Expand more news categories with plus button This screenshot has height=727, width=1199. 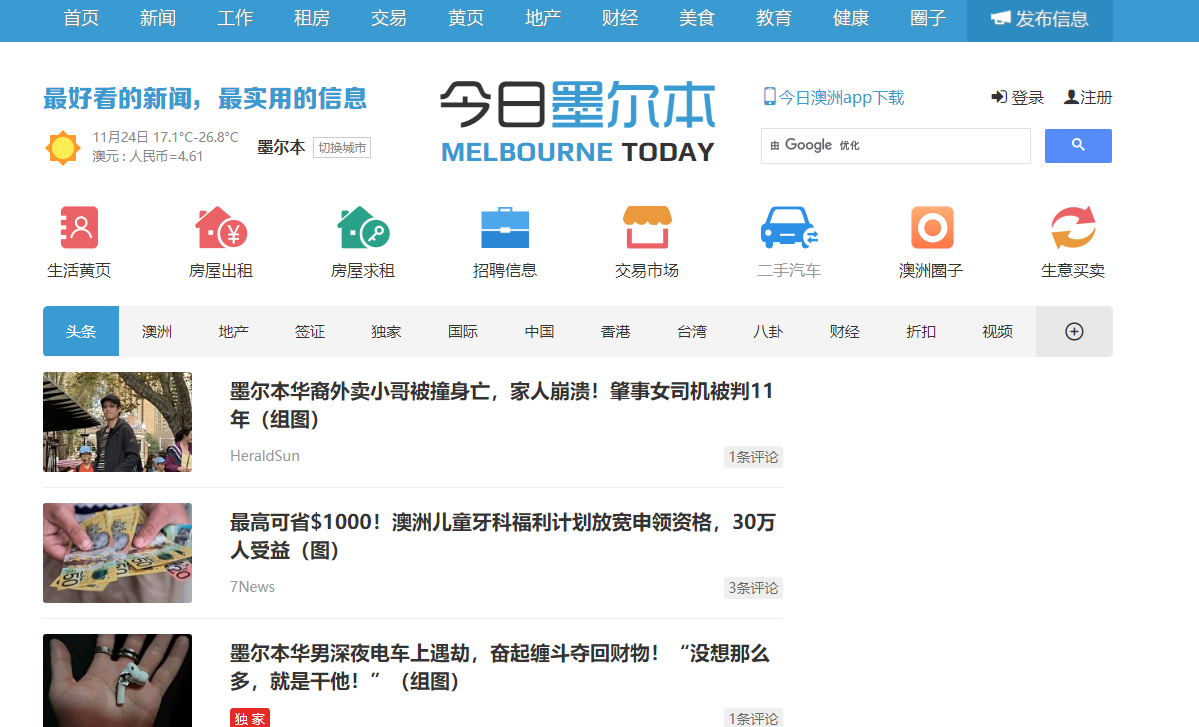(x=1074, y=332)
